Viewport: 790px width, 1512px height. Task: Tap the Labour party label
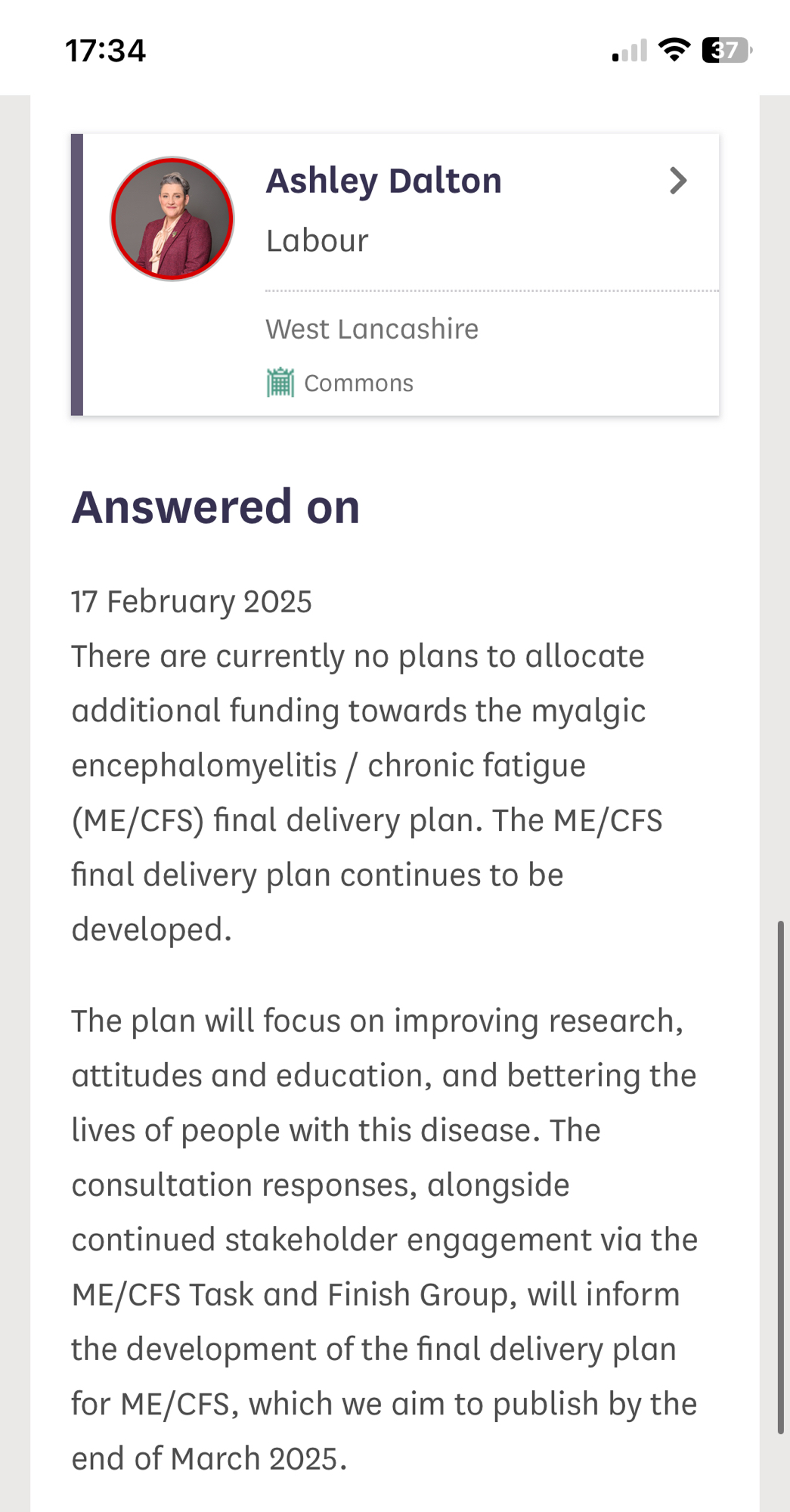coord(317,241)
